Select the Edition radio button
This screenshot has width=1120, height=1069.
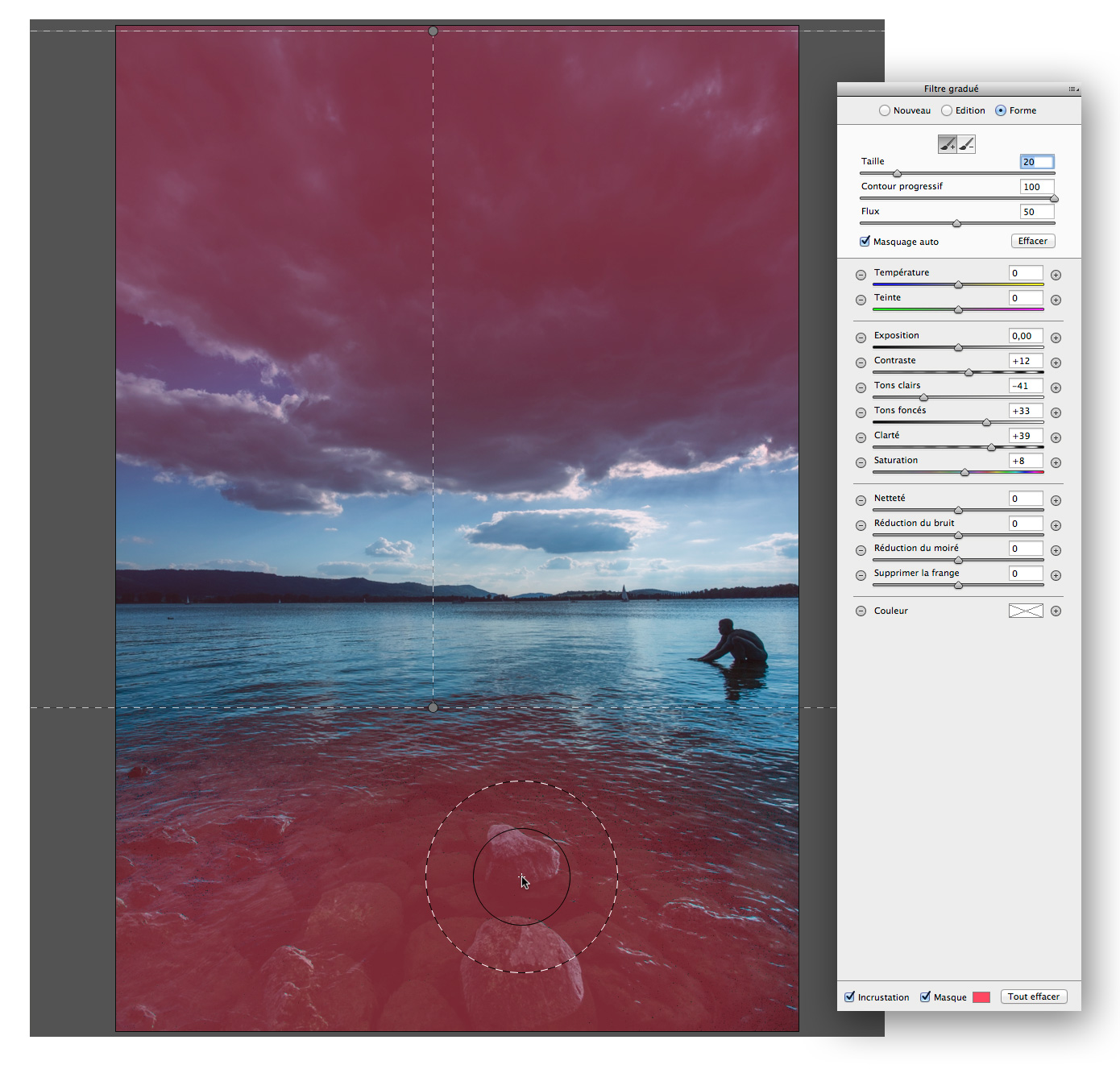tap(947, 110)
